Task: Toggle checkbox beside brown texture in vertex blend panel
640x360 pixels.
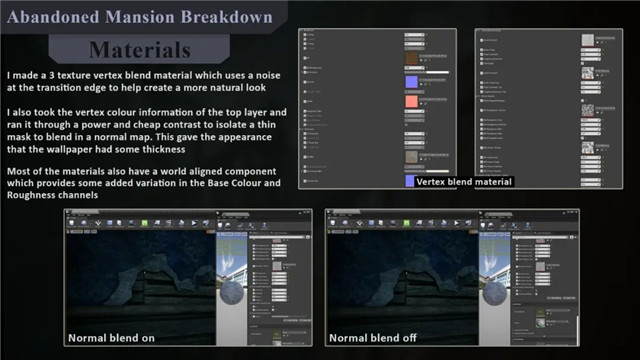Action: (x=305, y=58)
